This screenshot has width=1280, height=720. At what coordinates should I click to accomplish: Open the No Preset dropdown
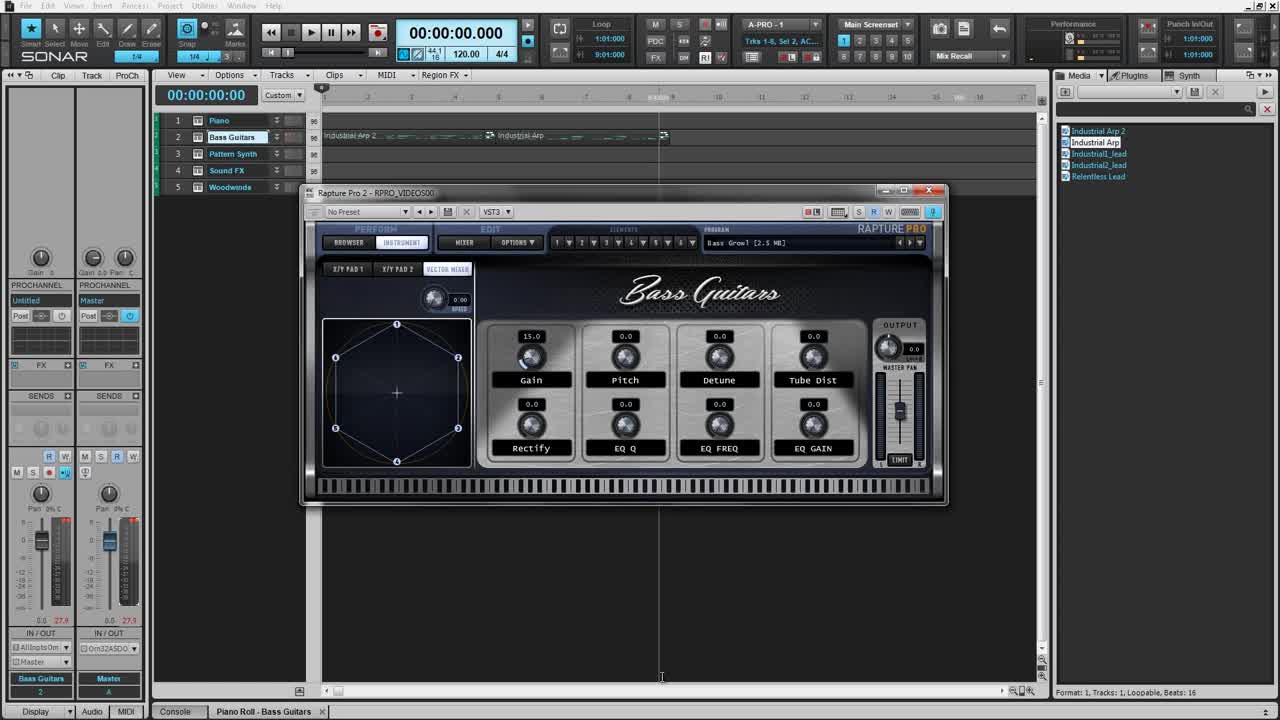(367, 212)
